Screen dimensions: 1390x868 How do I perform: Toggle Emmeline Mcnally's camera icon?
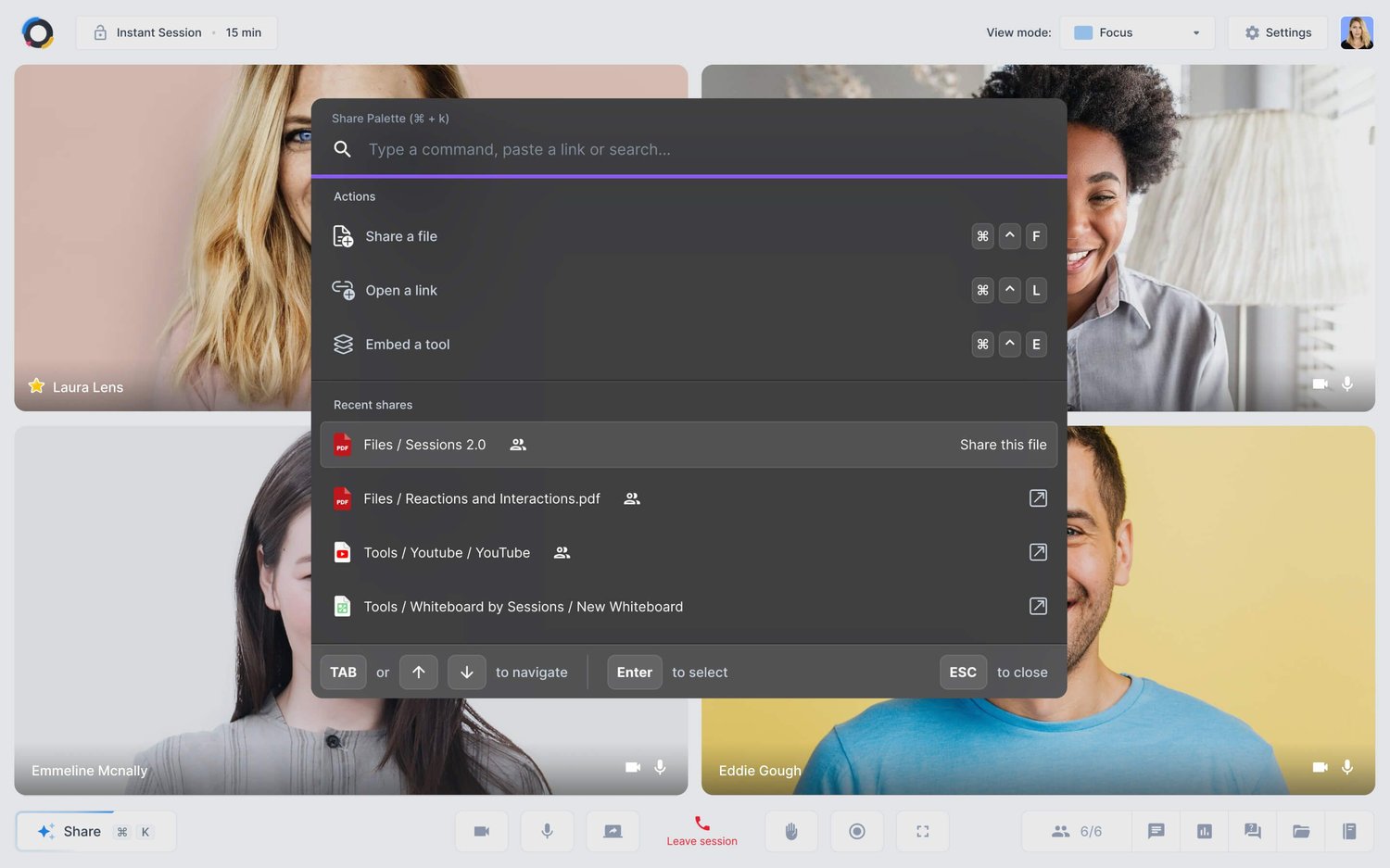[633, 767]
